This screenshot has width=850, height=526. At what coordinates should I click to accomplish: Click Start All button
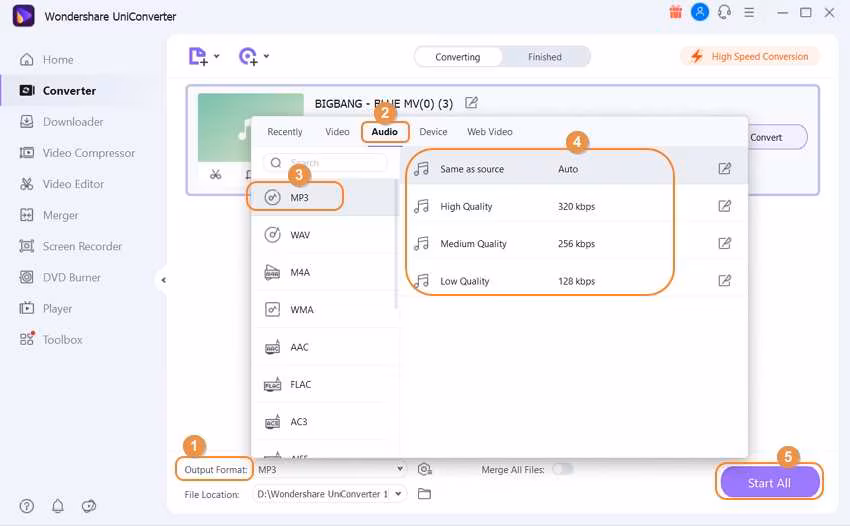[x=769, y=483]
